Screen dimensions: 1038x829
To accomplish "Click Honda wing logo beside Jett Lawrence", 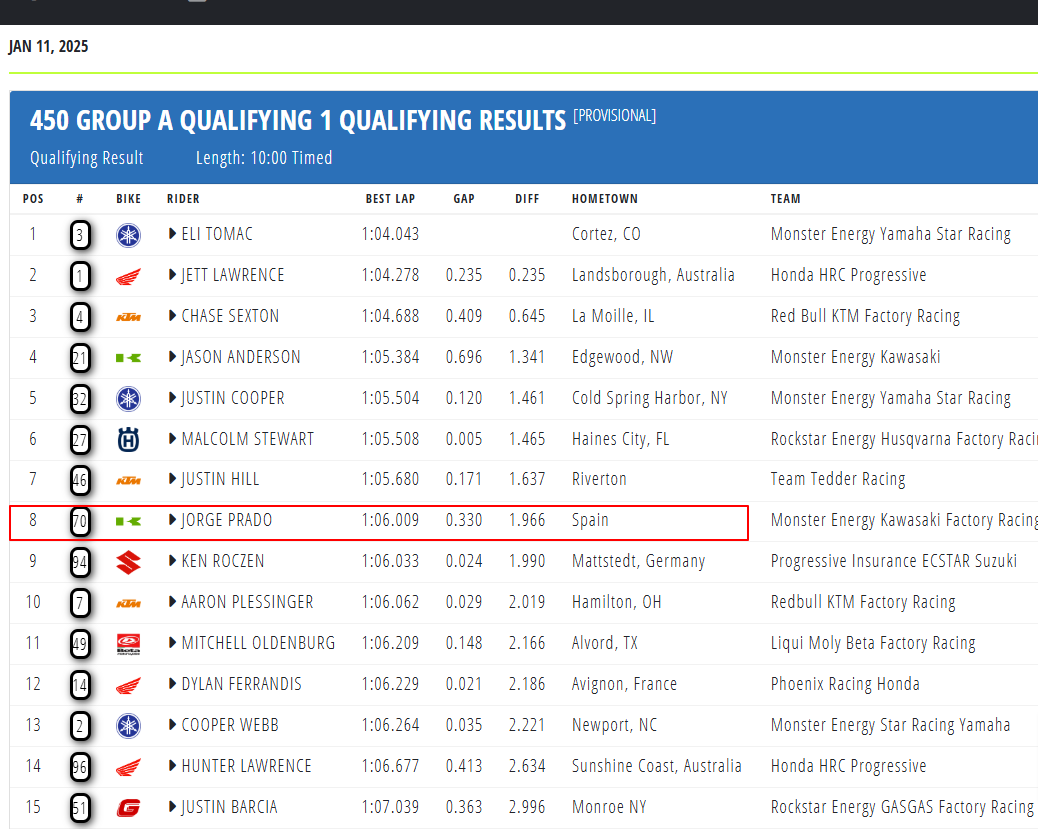I will point(128,277).
